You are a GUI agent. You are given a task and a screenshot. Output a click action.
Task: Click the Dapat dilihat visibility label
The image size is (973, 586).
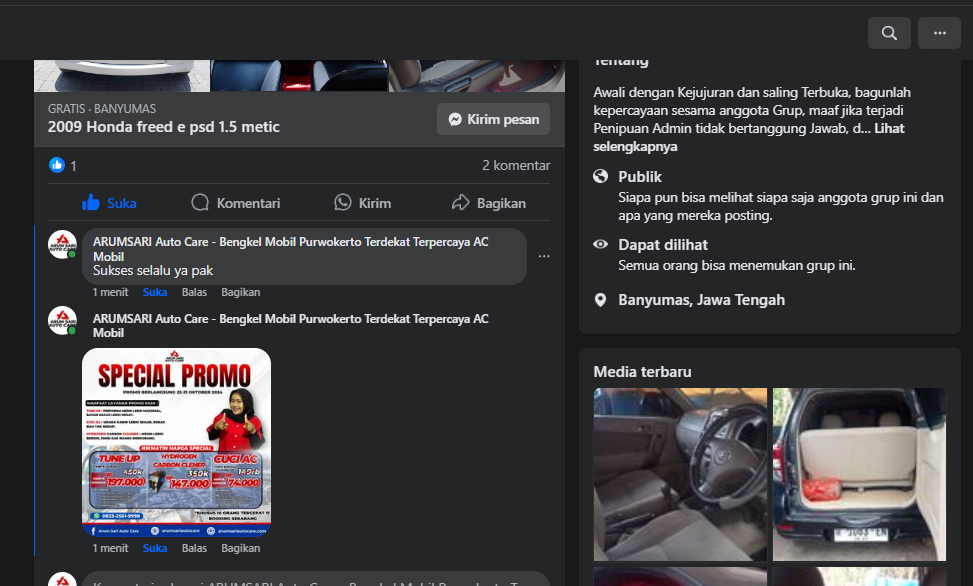pos(663,245)
